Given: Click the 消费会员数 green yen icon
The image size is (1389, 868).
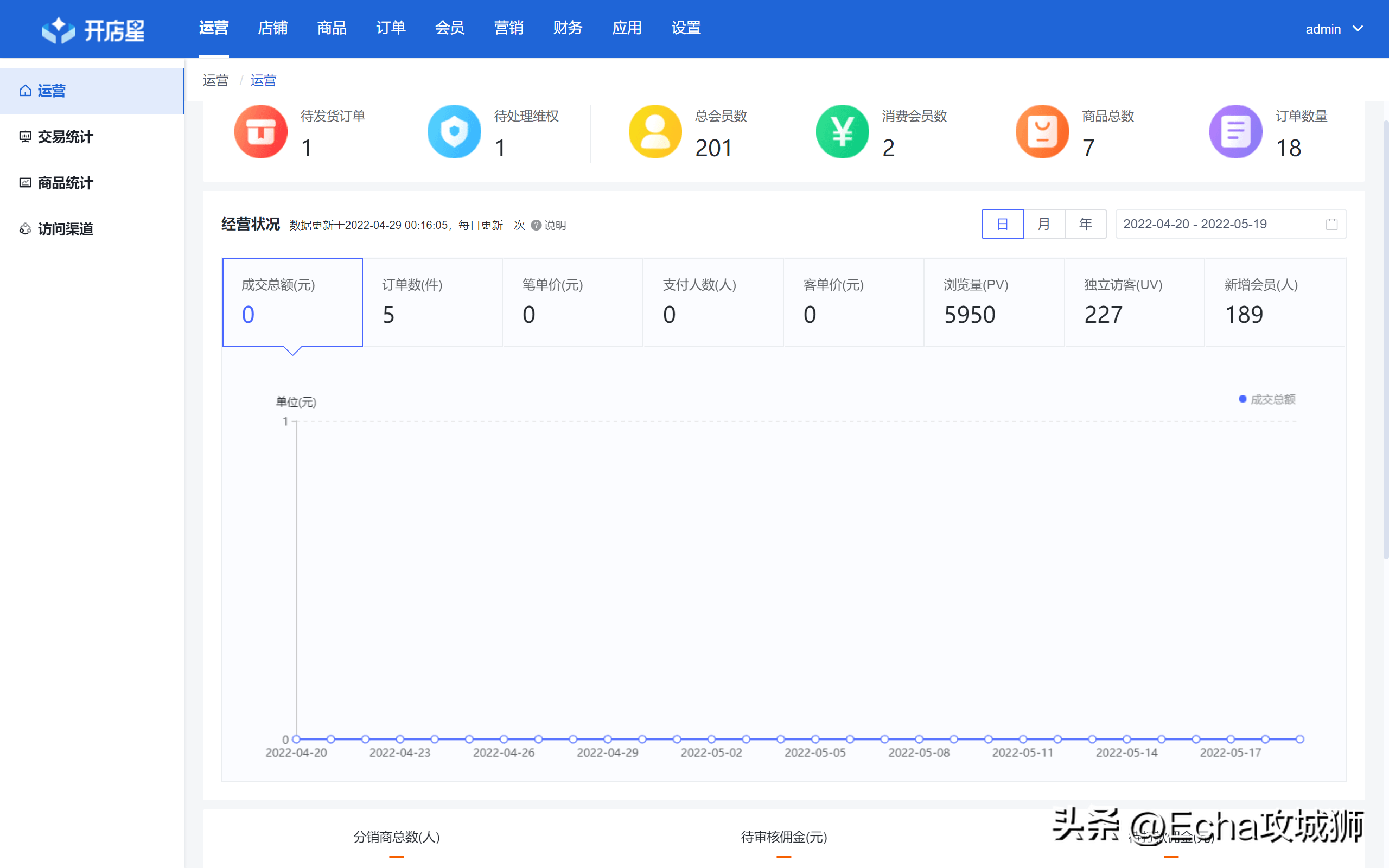Looking at the screenshot, I should pyautogui.click(x=842, y=131).
